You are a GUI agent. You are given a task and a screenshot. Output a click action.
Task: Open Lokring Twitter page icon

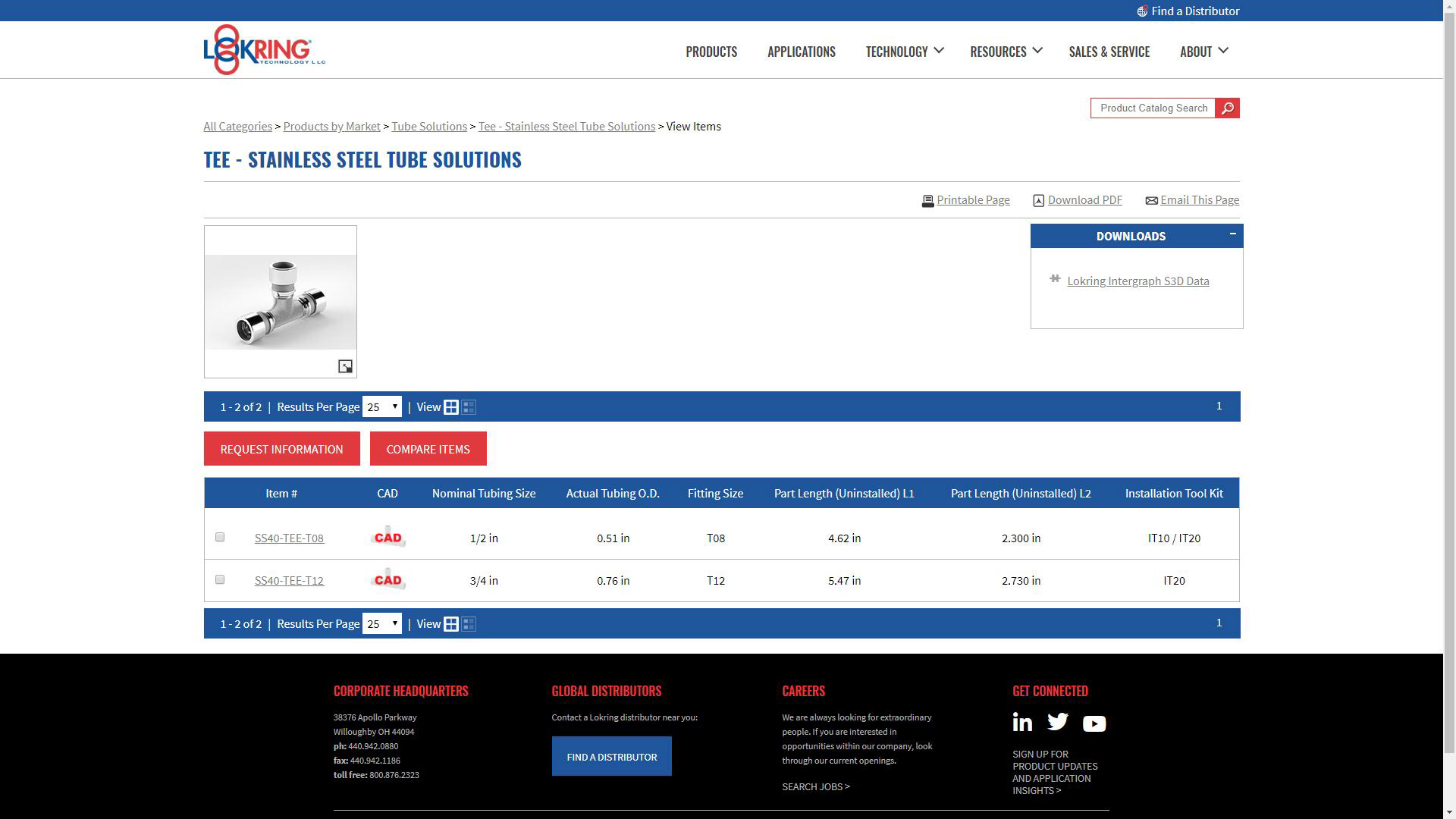(1057, 722)
